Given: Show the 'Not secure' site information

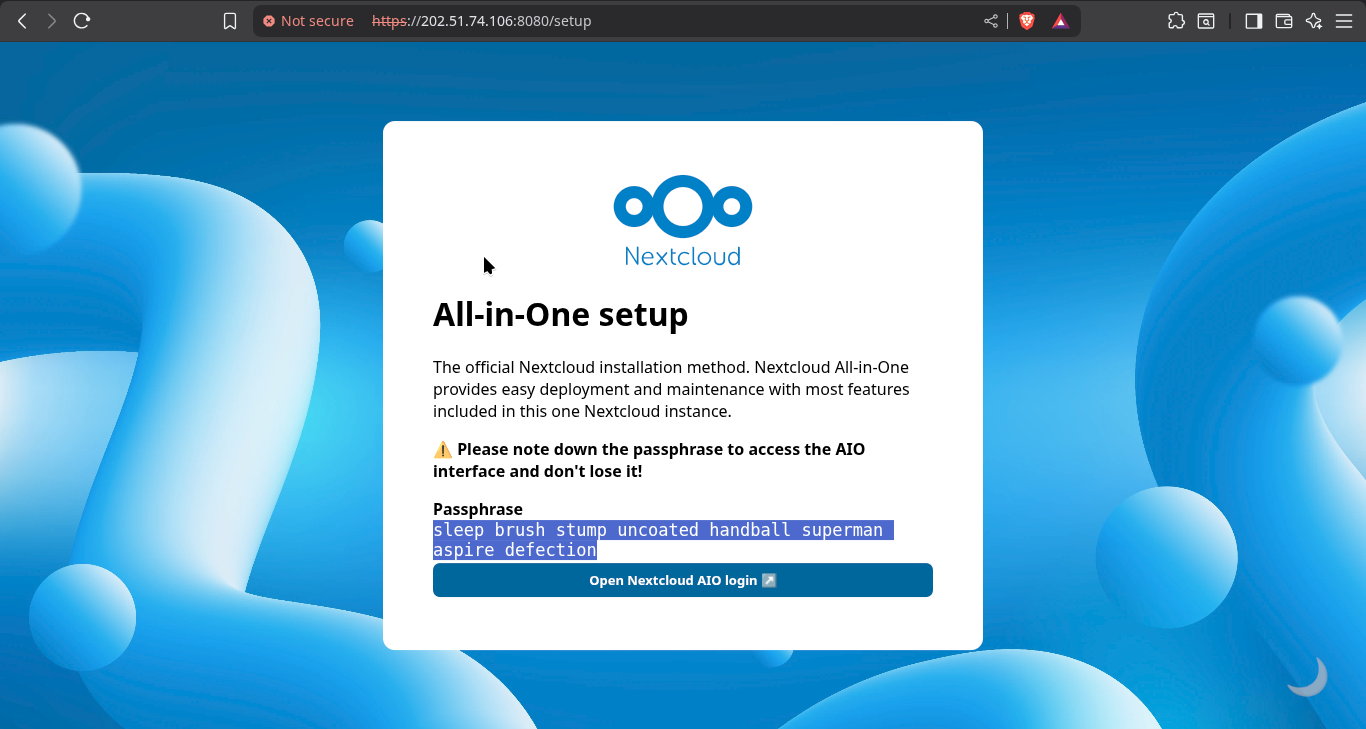Looking at the screenshot, I should [308, 21].
